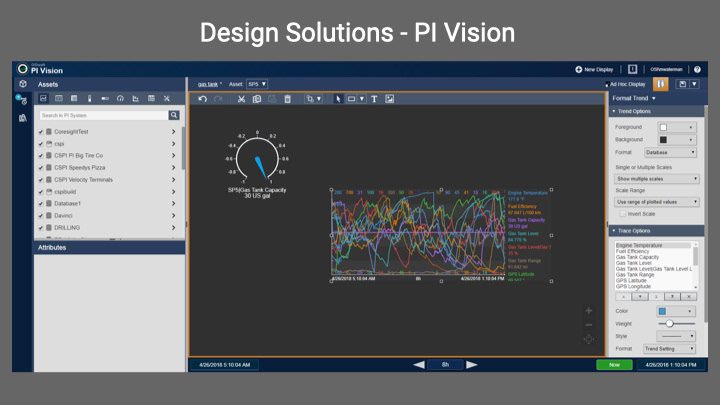
Task: Click the Undo icon
Action: coord(202,99)
